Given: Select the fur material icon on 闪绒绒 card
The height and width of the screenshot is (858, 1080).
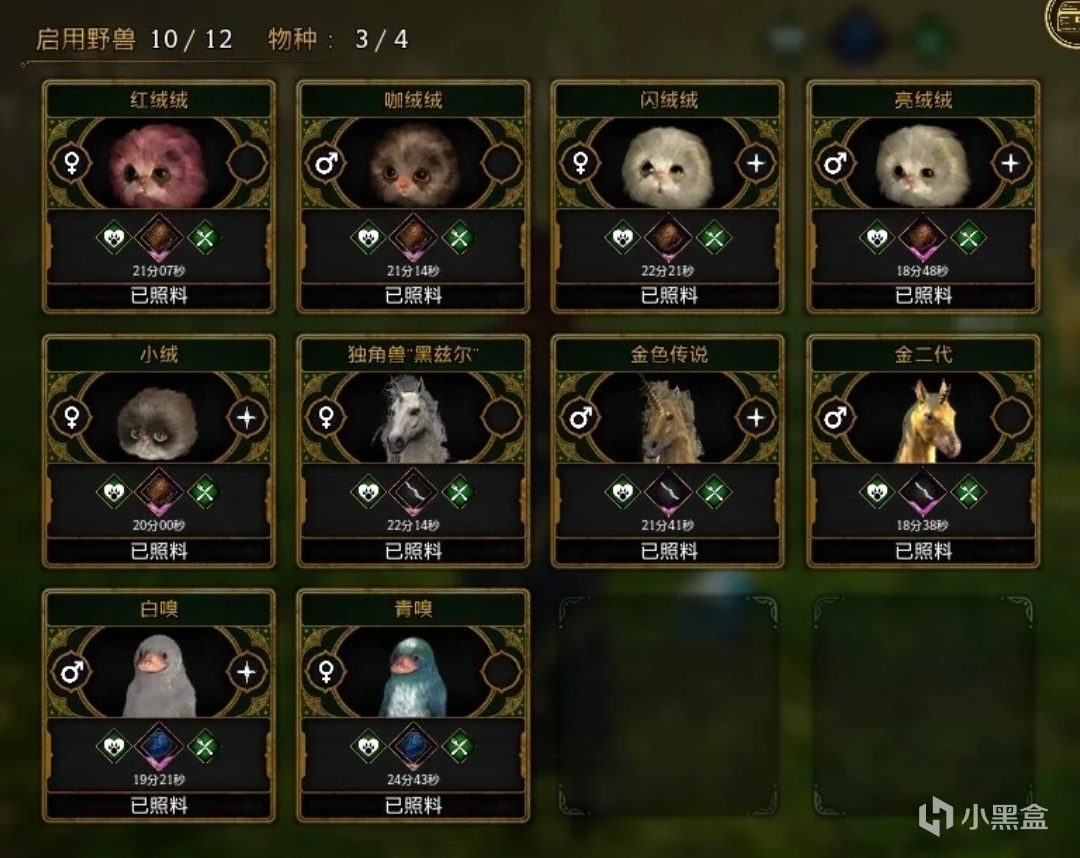Looking at the screenshot, I should pyautogui.click(x=667, y=238).
